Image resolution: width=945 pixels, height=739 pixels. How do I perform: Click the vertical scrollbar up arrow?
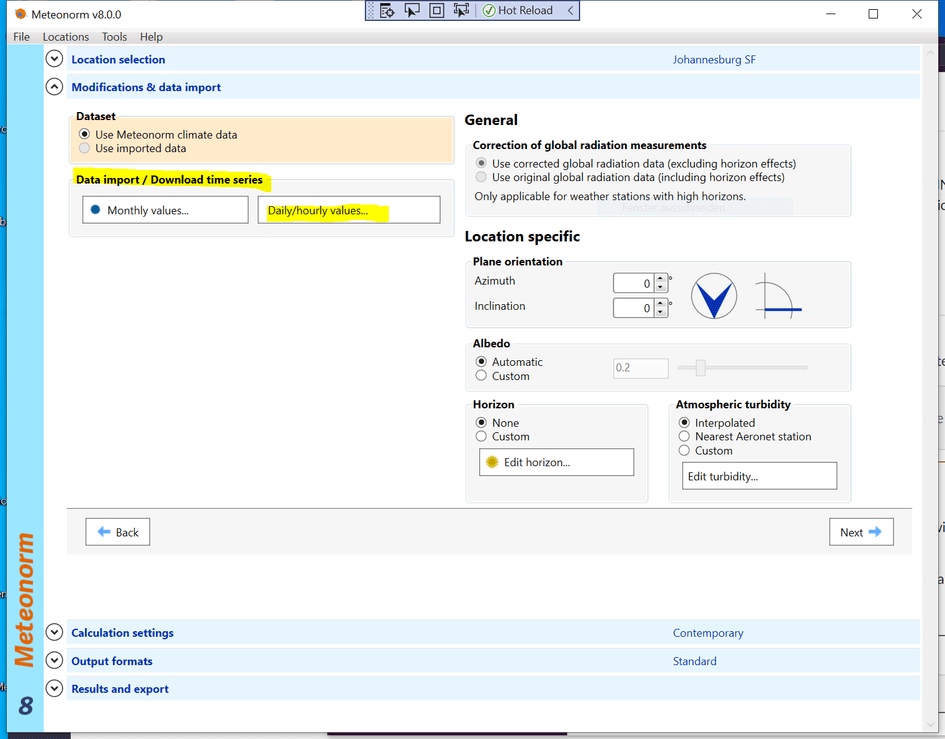(930, 53)
